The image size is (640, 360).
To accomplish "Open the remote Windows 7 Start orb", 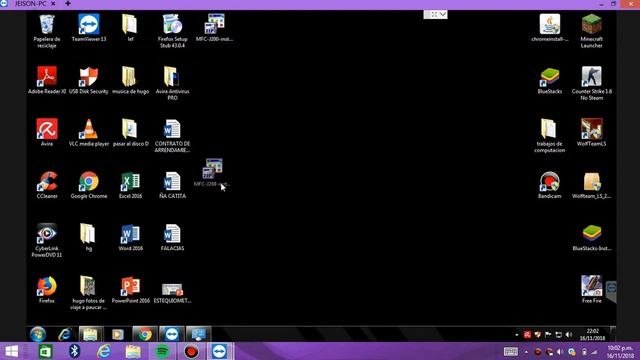I will (38, 334).
